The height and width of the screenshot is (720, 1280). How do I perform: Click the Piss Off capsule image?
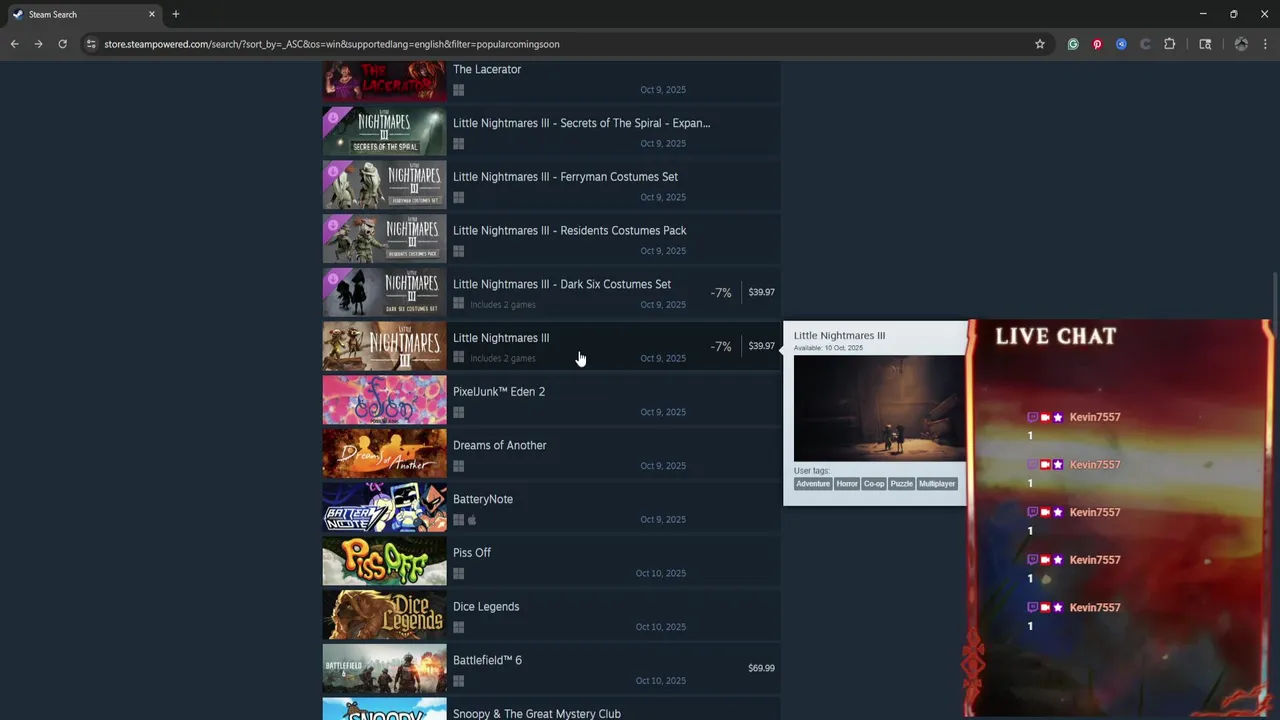384,561
